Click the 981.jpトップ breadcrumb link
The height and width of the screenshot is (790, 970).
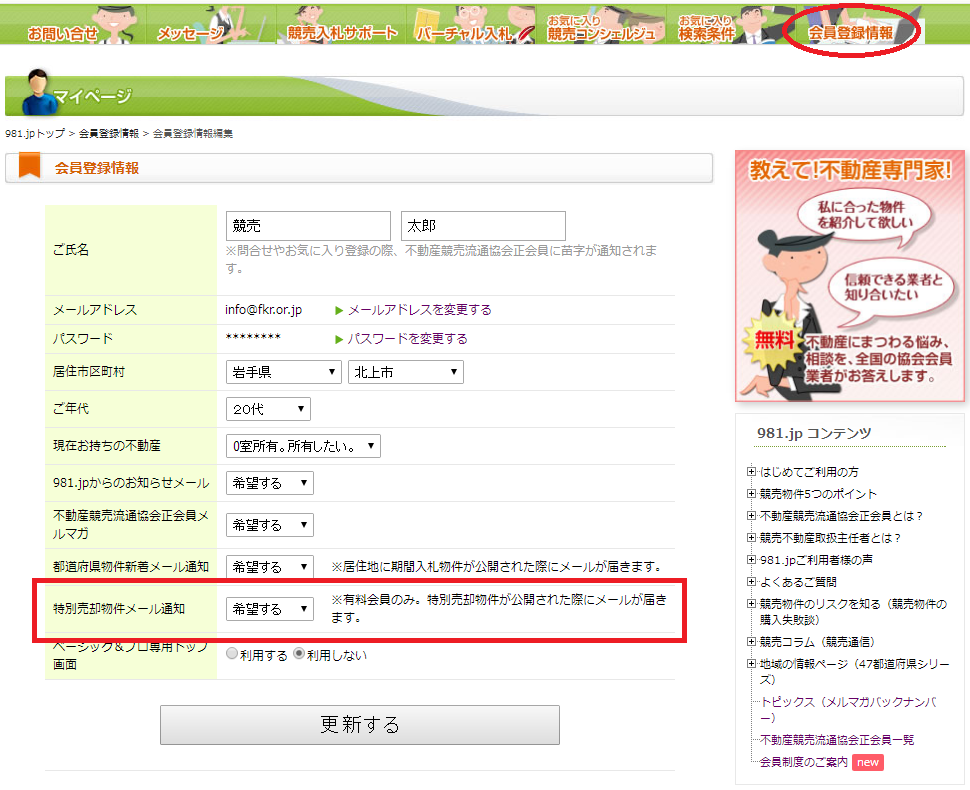[x=35, y=134]
